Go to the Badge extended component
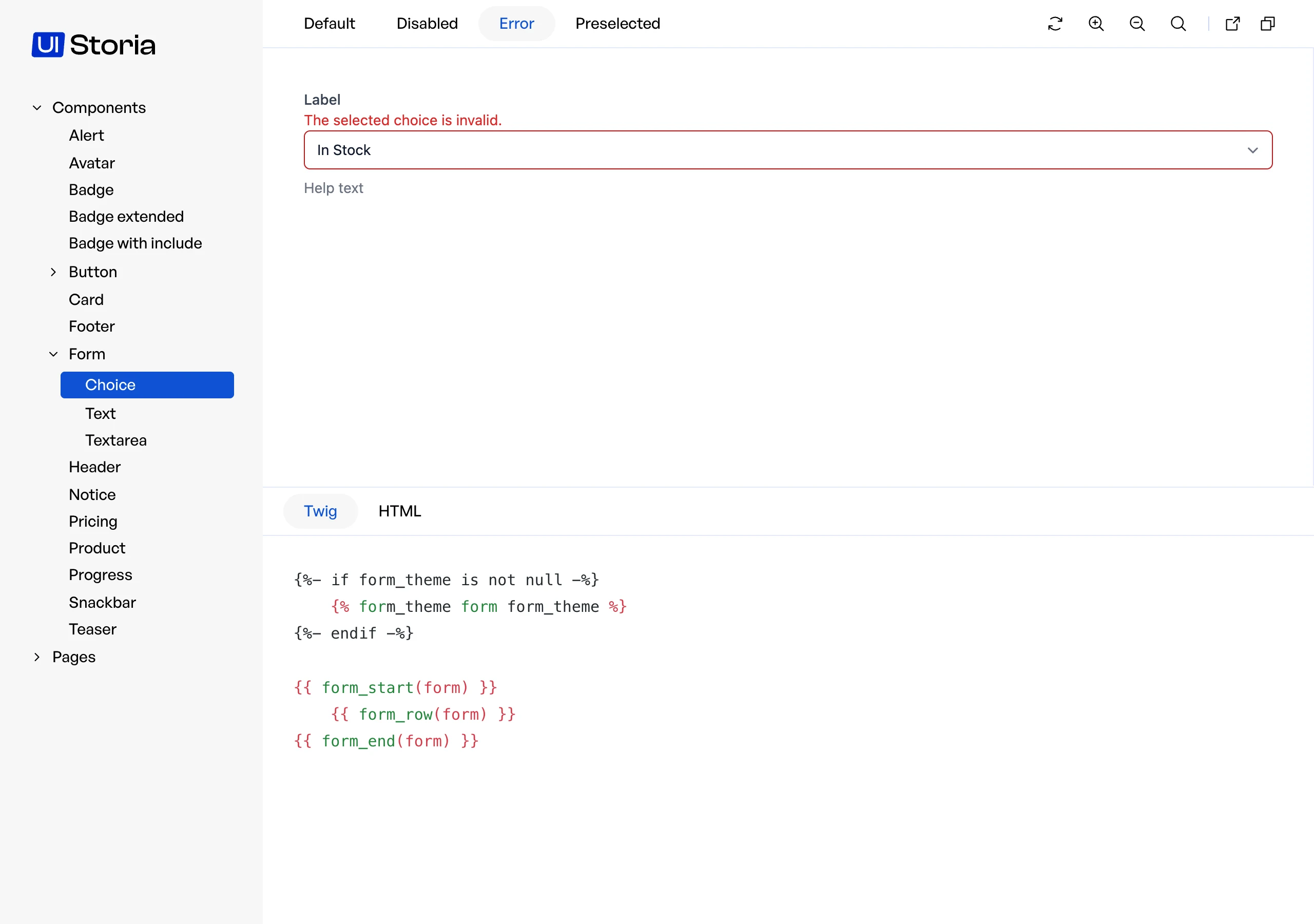Viewport: 1314px width, 924px height. point(126,217)
